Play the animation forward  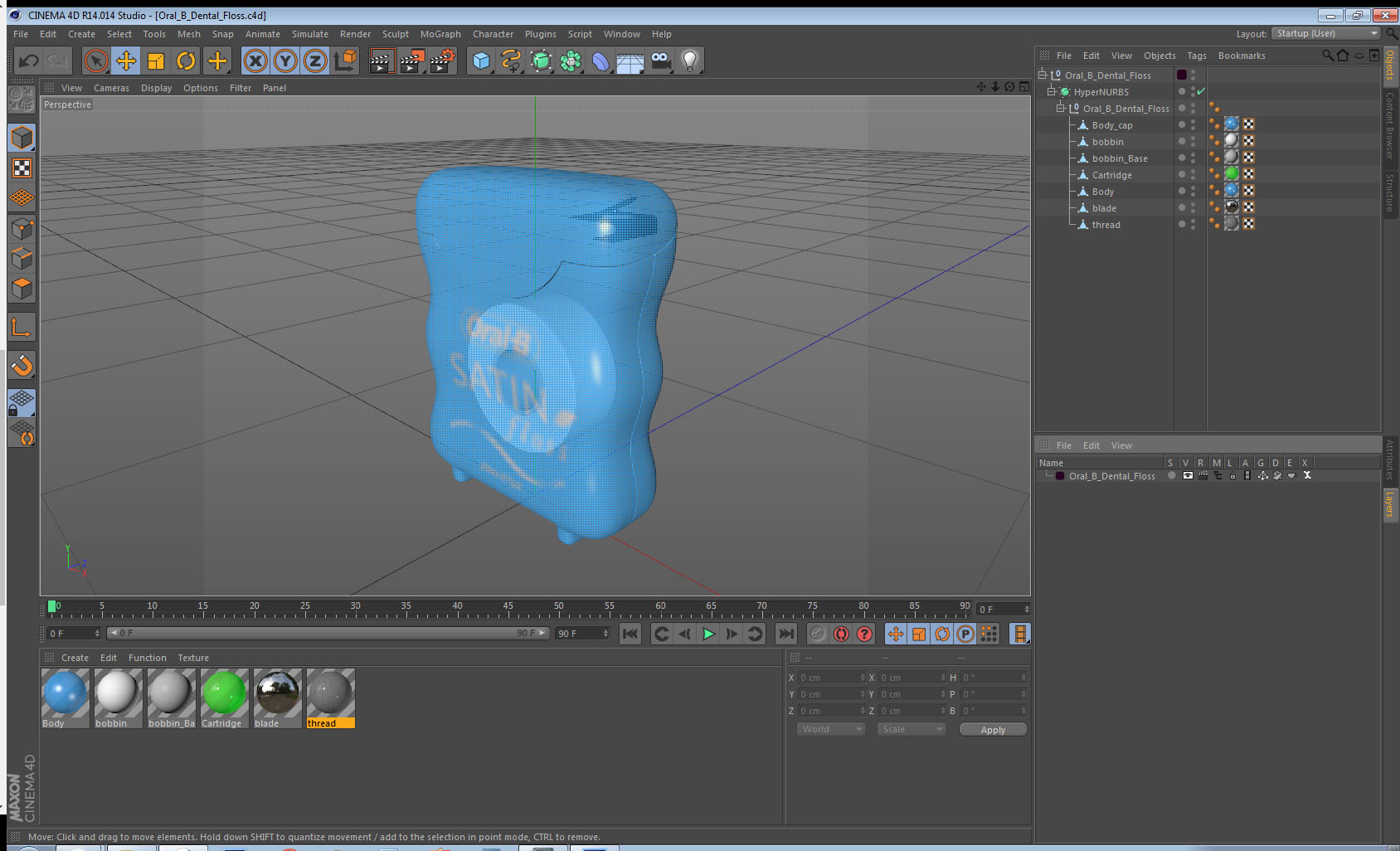(x=708, y=634)
